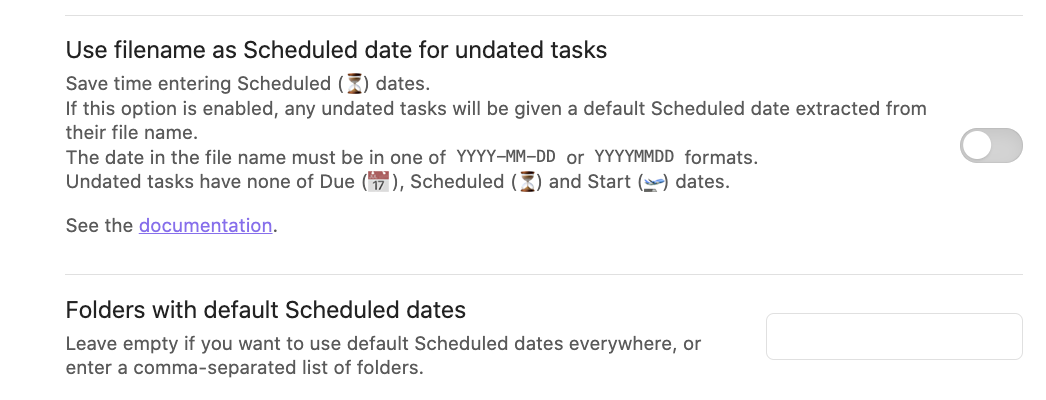
Task: Click the 'See the' text before documentation
Action: (x=99, y=225)
